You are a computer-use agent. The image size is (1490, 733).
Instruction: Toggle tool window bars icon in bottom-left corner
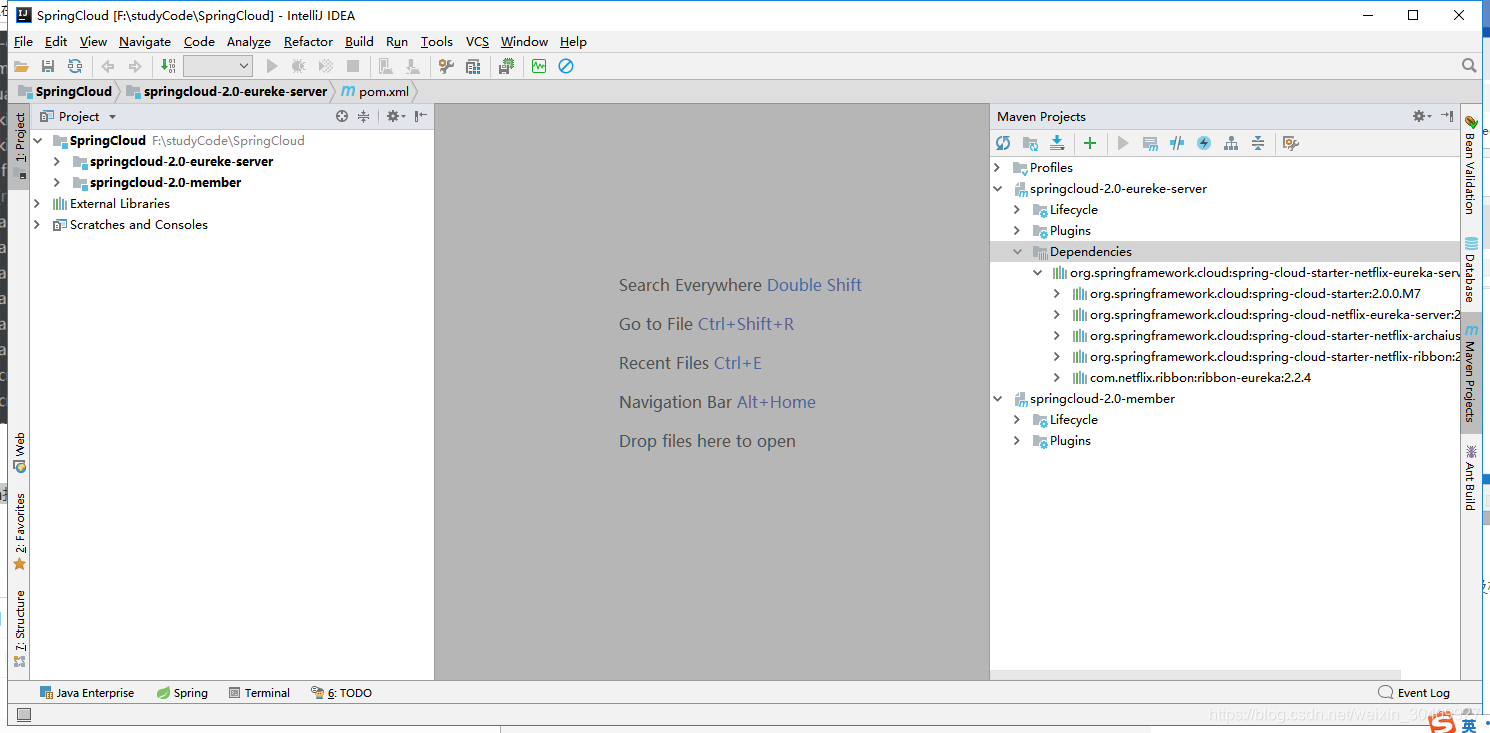coord(24,714)
